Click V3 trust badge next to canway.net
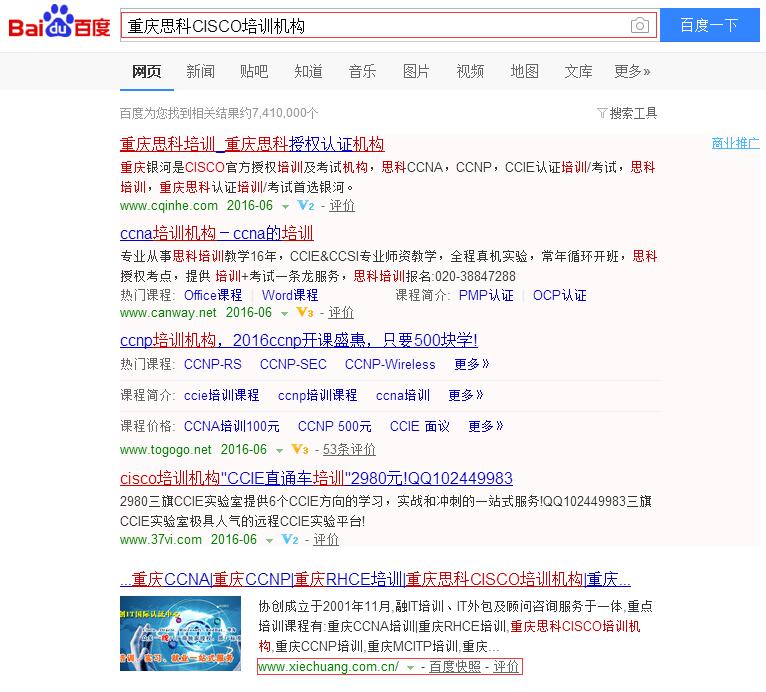766x692 pixels. coord(305,312)
